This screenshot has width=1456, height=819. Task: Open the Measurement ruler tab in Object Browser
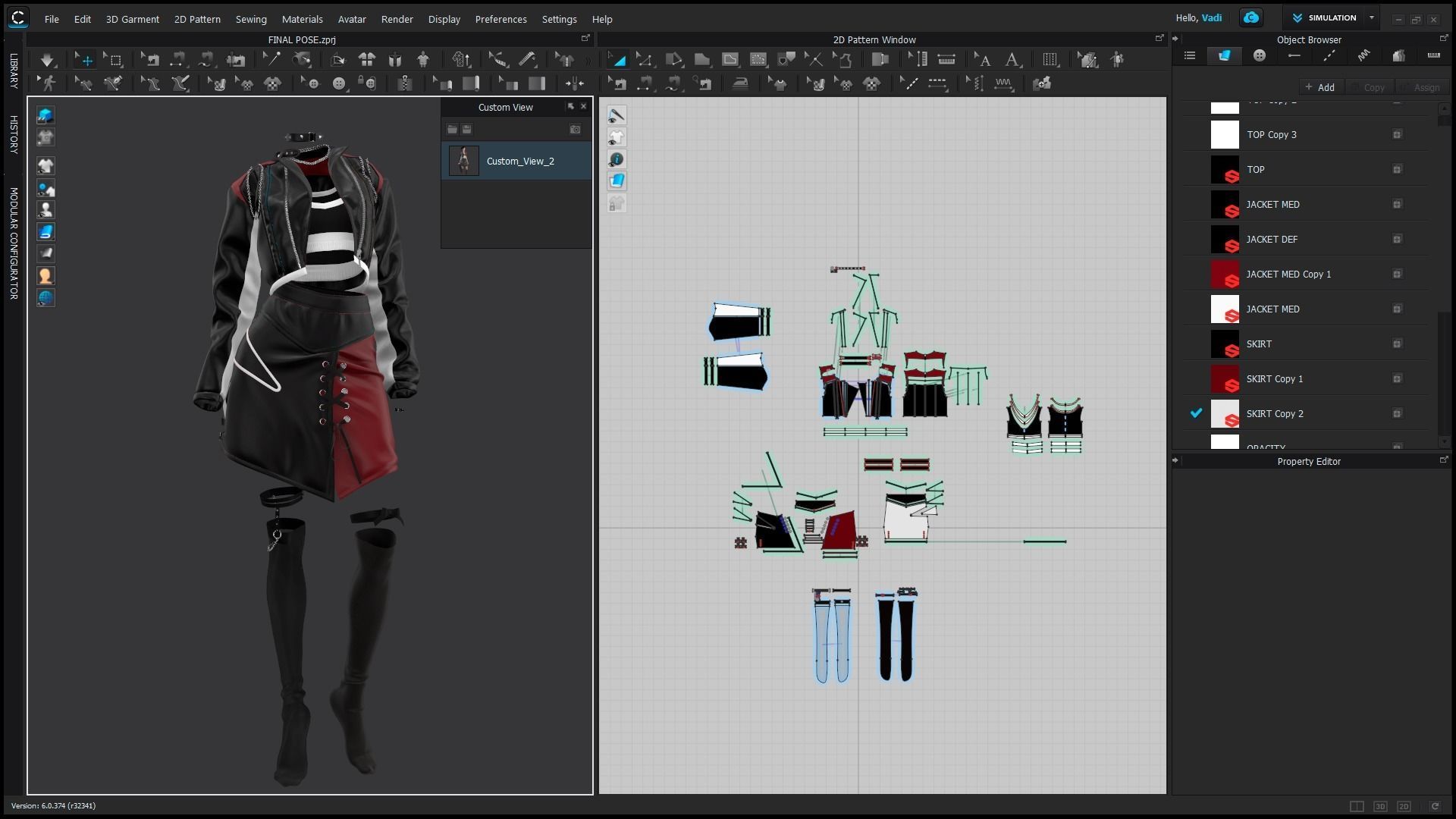coord(1433,55)
